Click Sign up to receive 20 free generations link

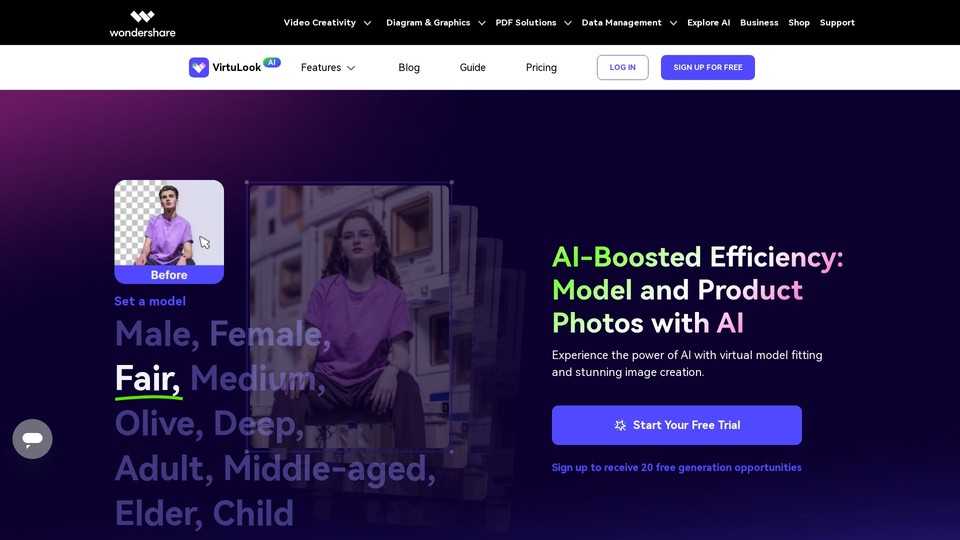[677, 467]
